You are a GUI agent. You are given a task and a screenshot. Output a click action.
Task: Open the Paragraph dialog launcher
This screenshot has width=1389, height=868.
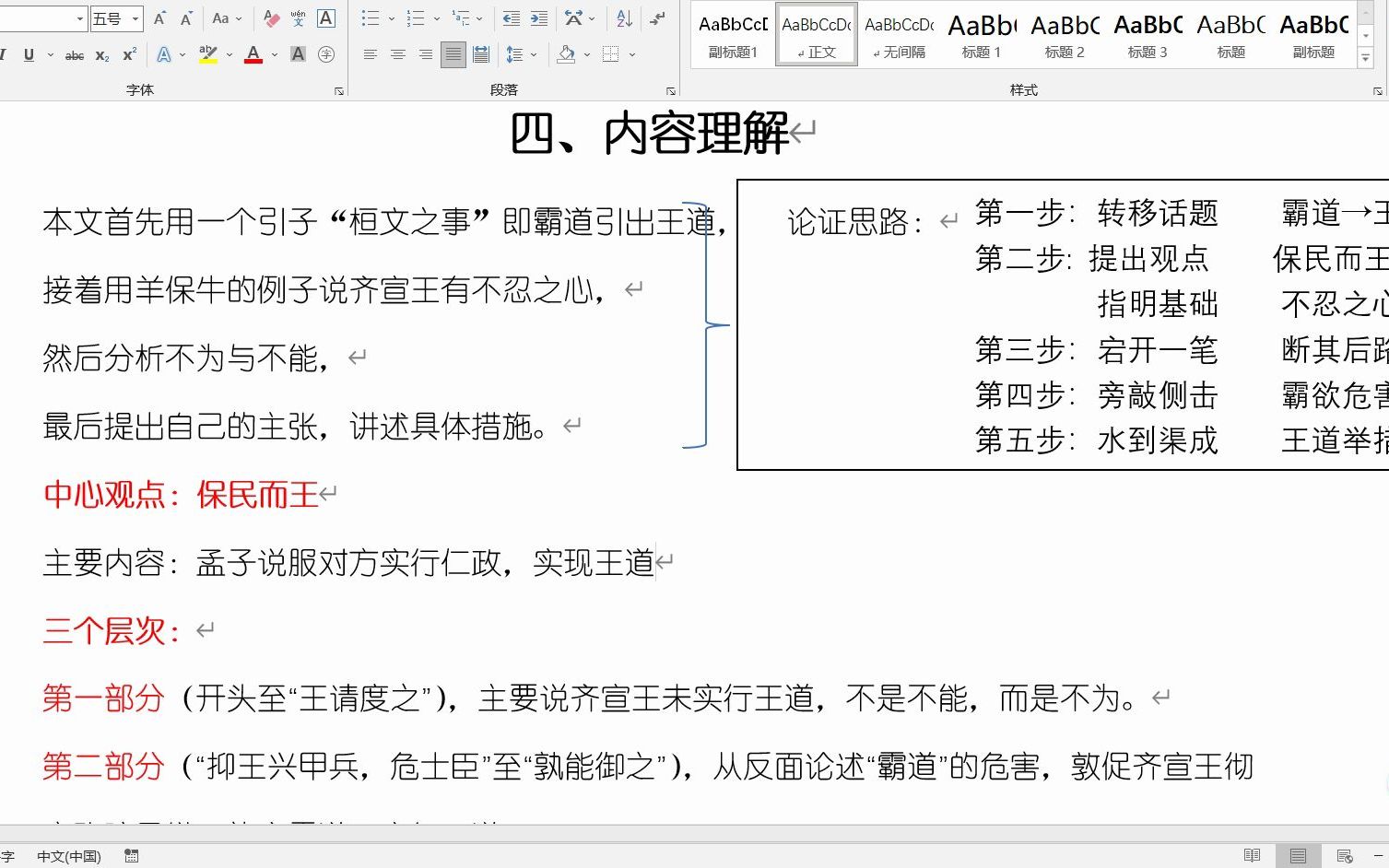(670, 90)
